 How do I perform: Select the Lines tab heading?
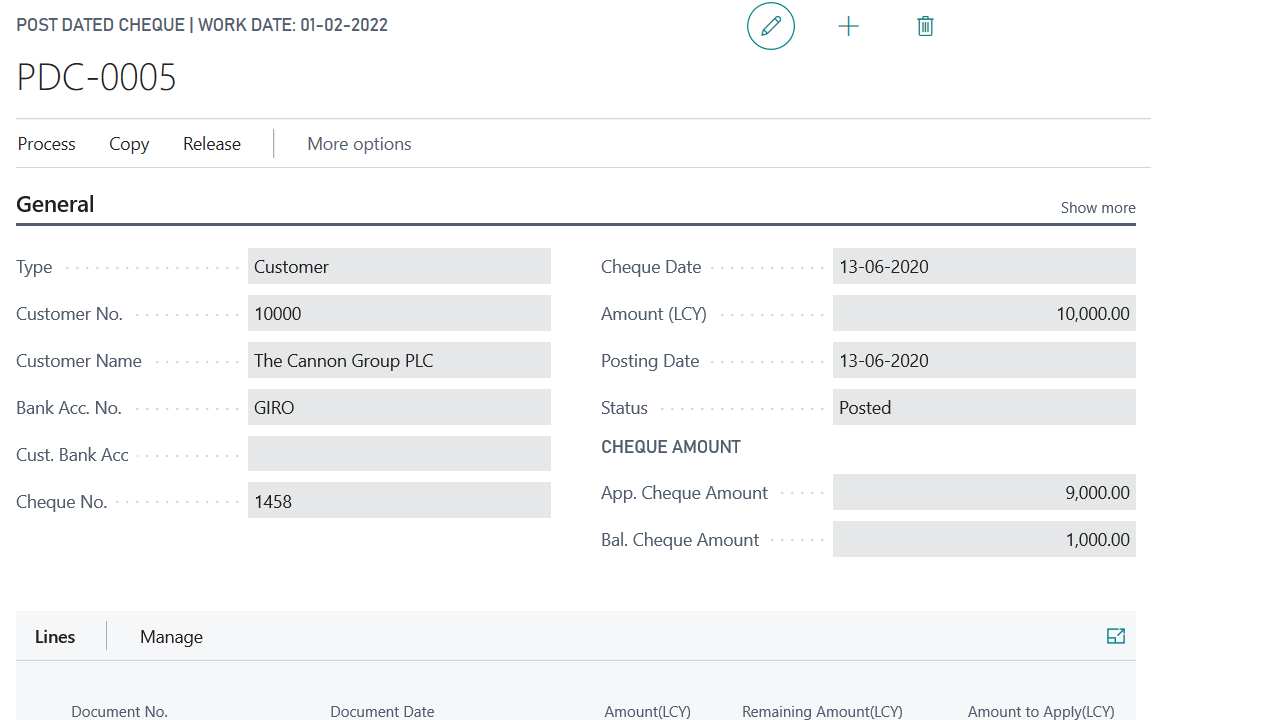click(55, 637)
